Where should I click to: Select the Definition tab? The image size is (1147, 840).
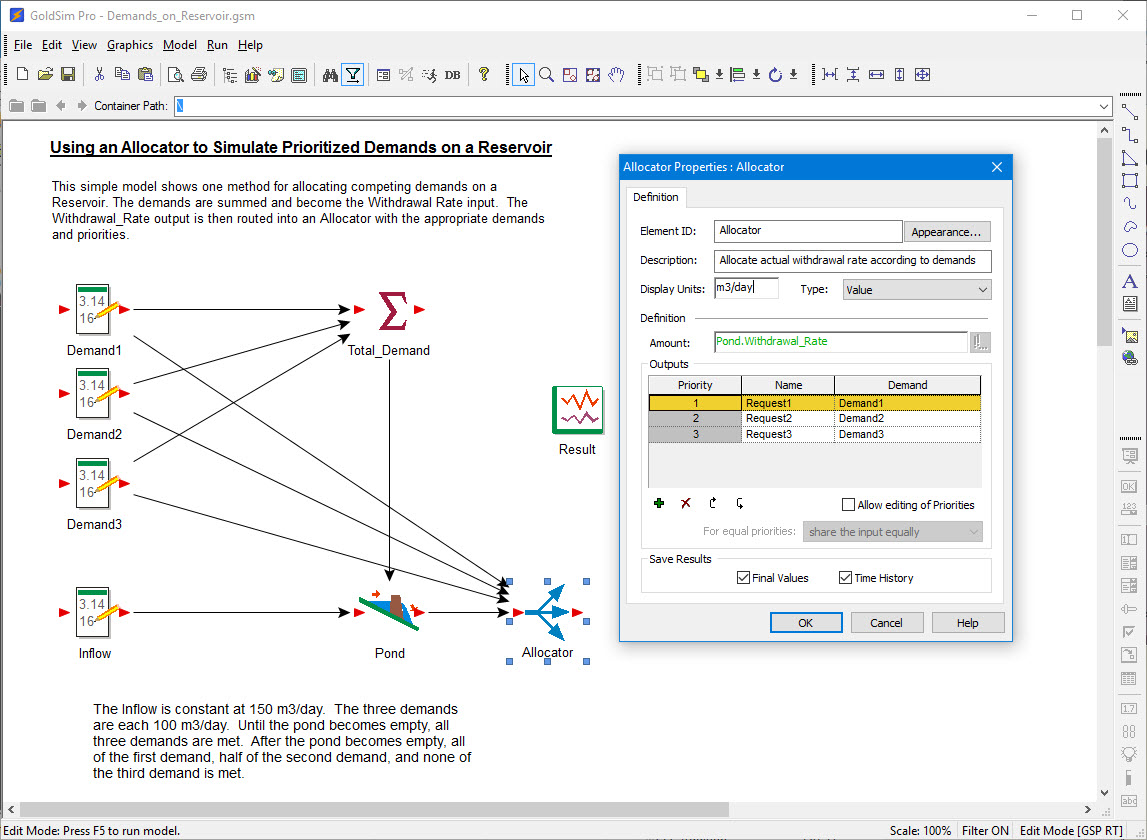pos(656,197)
